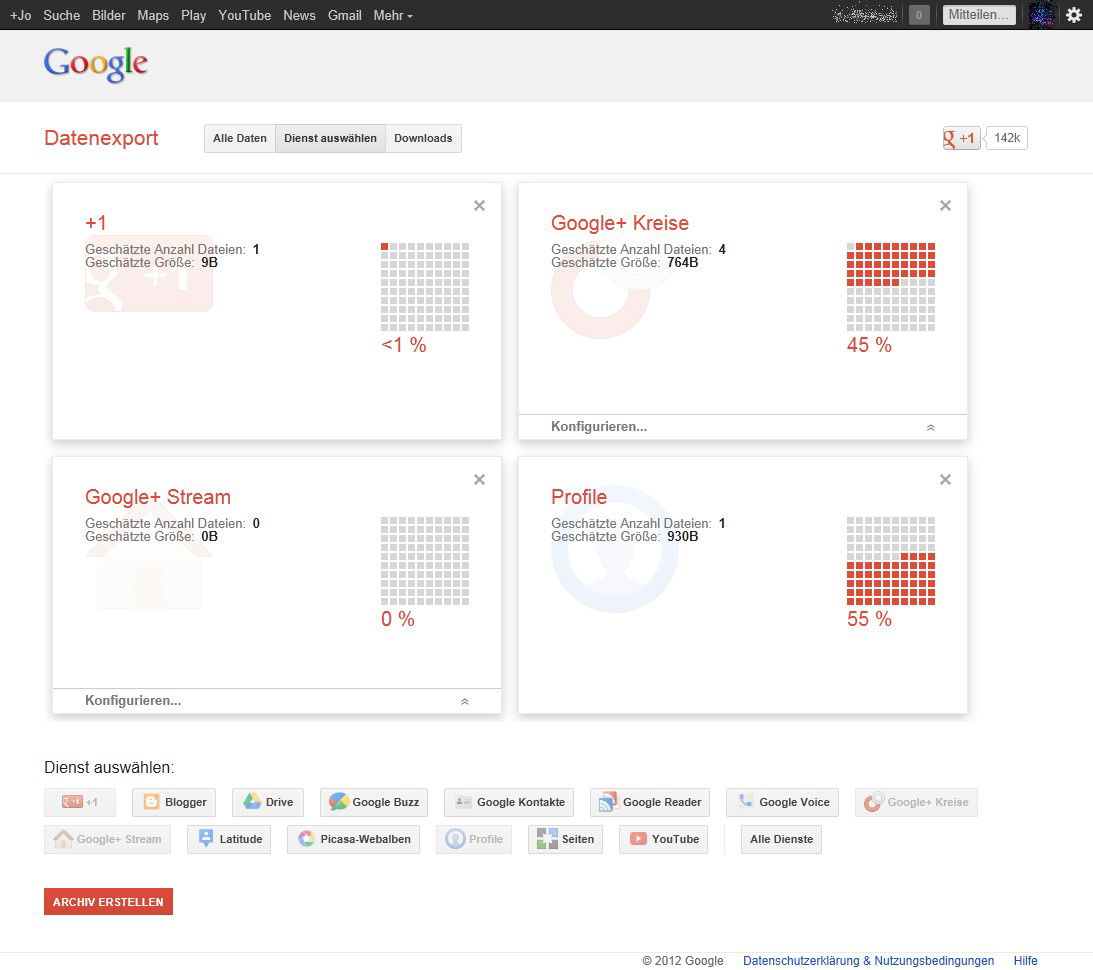
Task: Close the Google+ Kreise card
Action: 945,206
